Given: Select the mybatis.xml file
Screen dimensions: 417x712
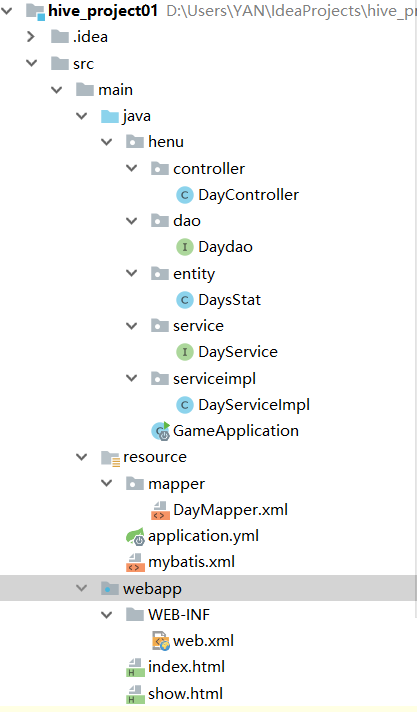Looking at the screenshot, I should (191, 562).
